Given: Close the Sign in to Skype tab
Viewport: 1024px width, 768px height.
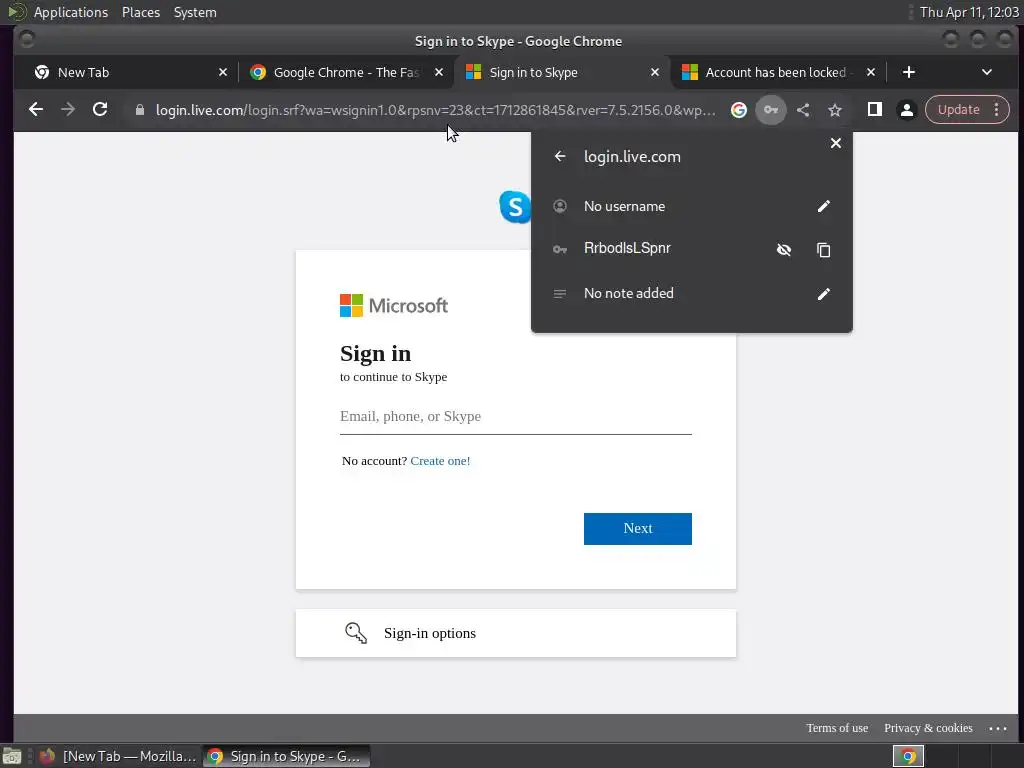Looking at the screenshot, I should click(655, 72).
